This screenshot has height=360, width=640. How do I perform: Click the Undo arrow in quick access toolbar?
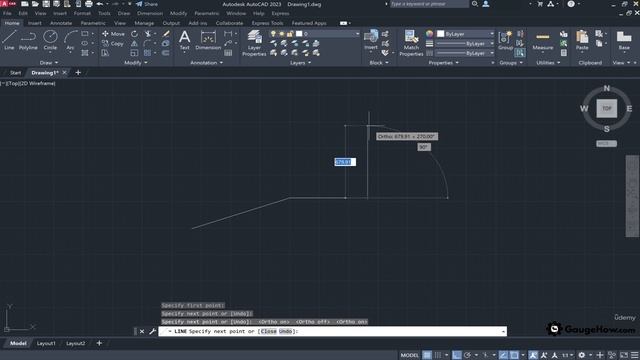tap(100, 4)
